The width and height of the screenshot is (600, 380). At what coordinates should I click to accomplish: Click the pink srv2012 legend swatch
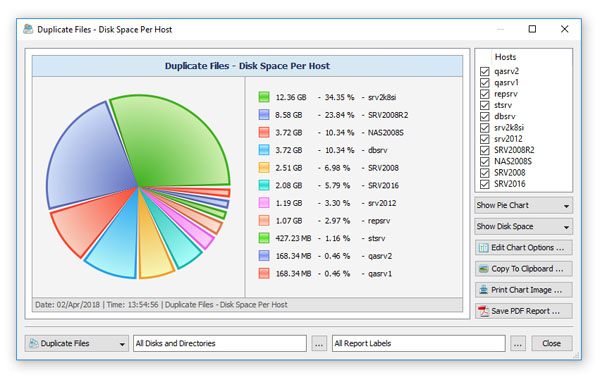pos(264,203)
